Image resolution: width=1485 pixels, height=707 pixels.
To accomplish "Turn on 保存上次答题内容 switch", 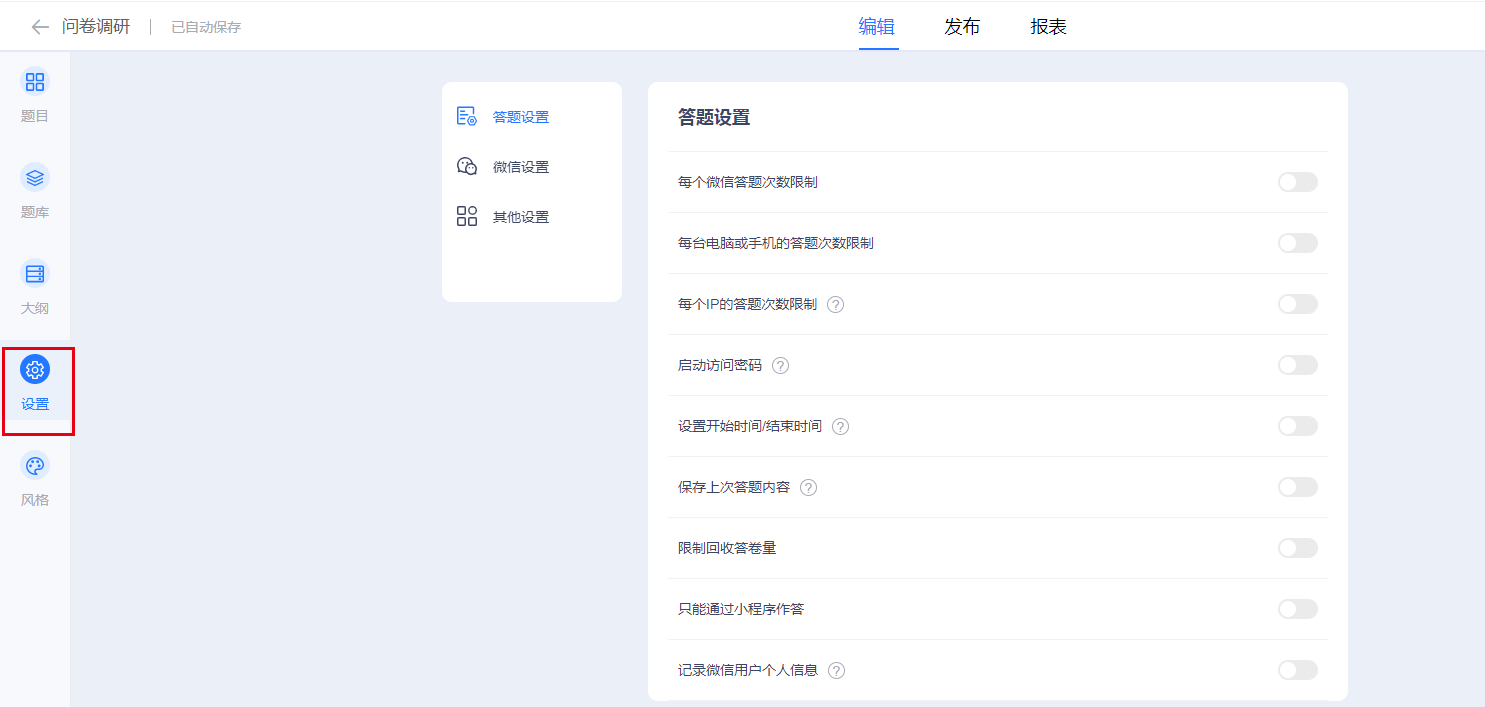I will pos(1298,487).
